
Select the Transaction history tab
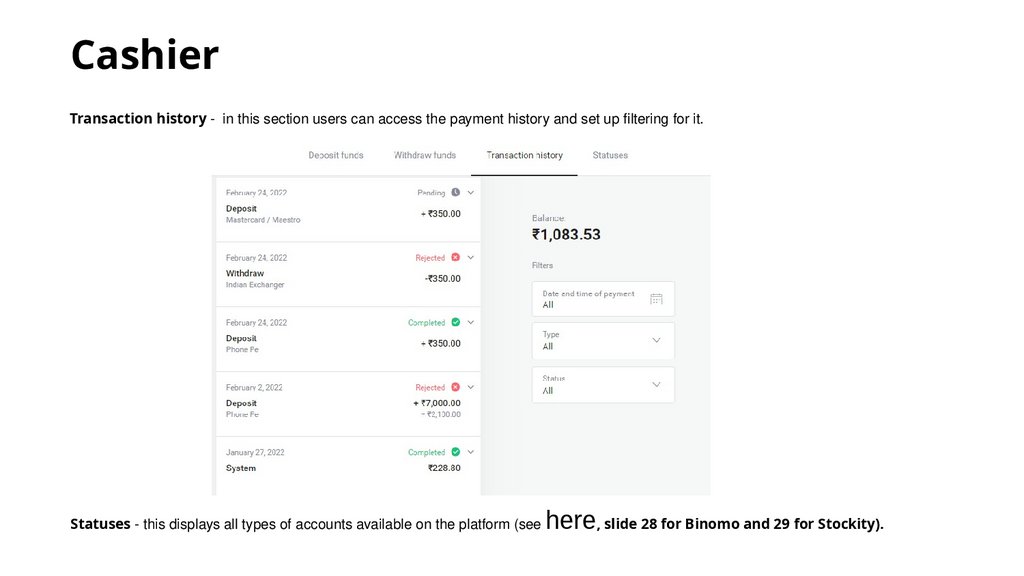tap(524, 156)
